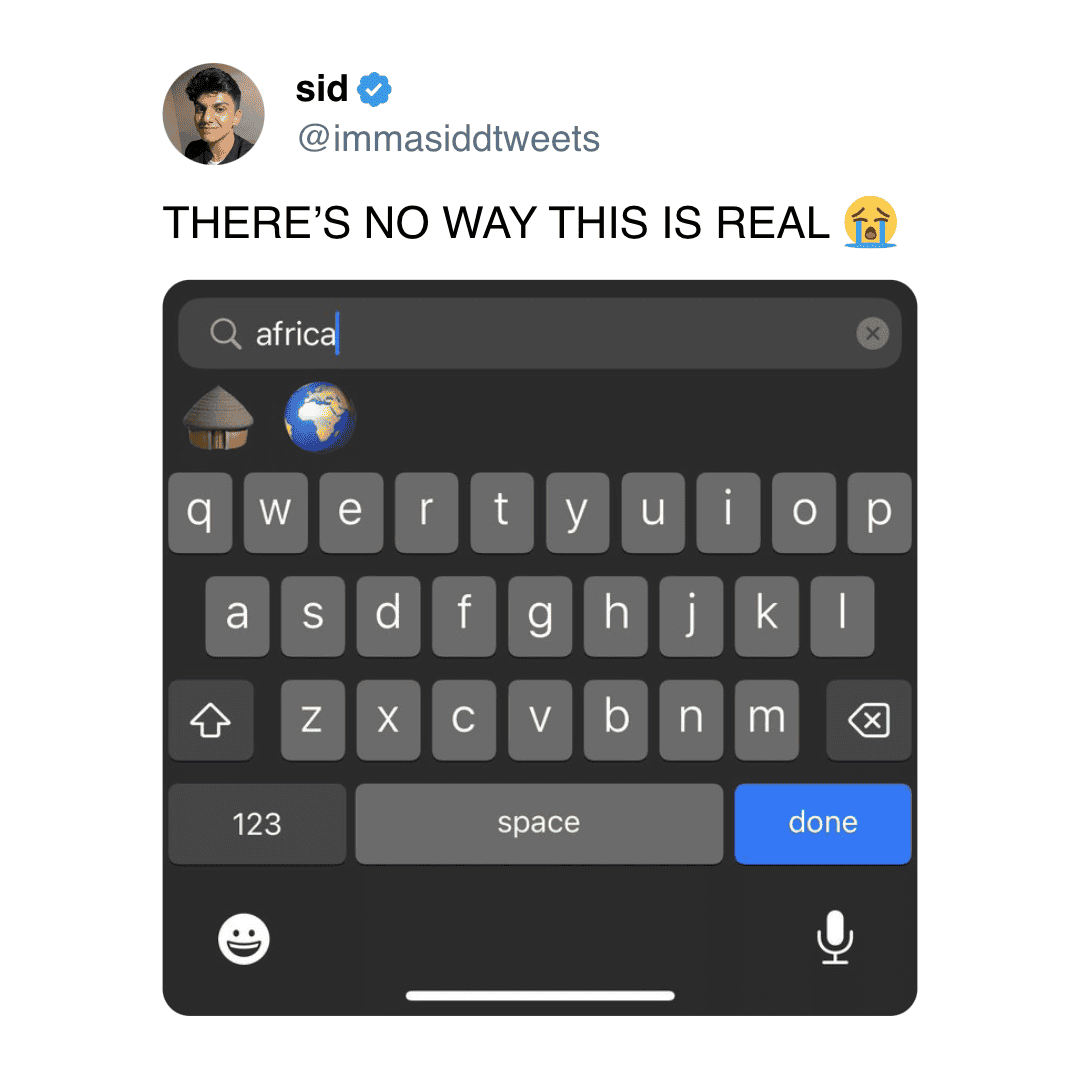Open sid's profile picture

click(x=214, y=114)
